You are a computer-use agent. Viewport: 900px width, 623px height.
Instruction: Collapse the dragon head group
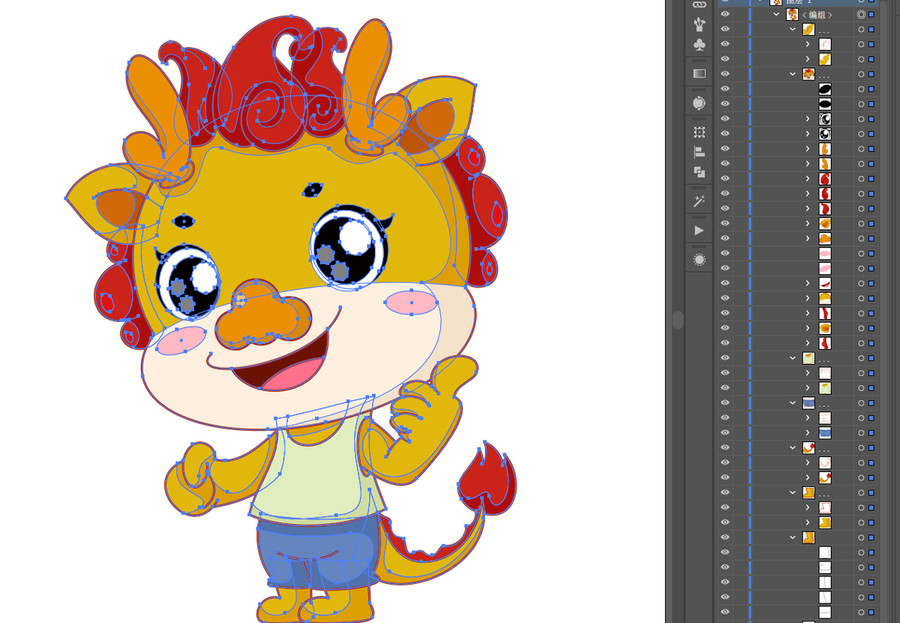click(x=793, y=74)
